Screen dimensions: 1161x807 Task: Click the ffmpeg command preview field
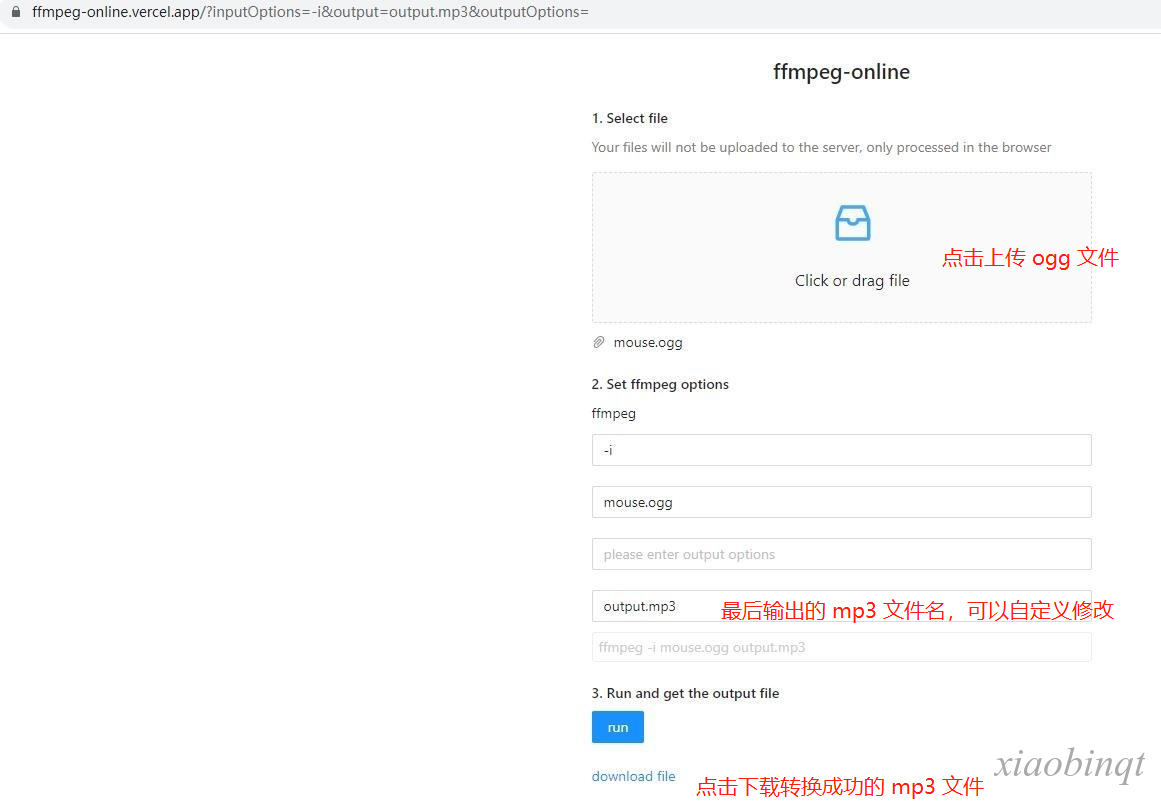point(841,647)
